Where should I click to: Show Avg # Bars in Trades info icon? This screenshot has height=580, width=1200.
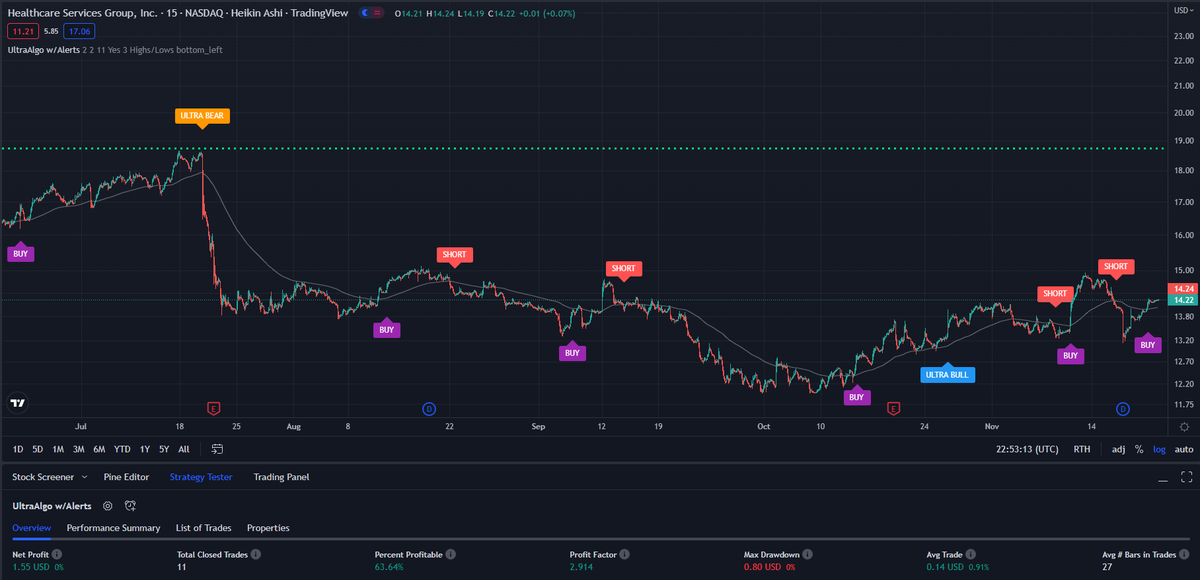click(1185, 553)
